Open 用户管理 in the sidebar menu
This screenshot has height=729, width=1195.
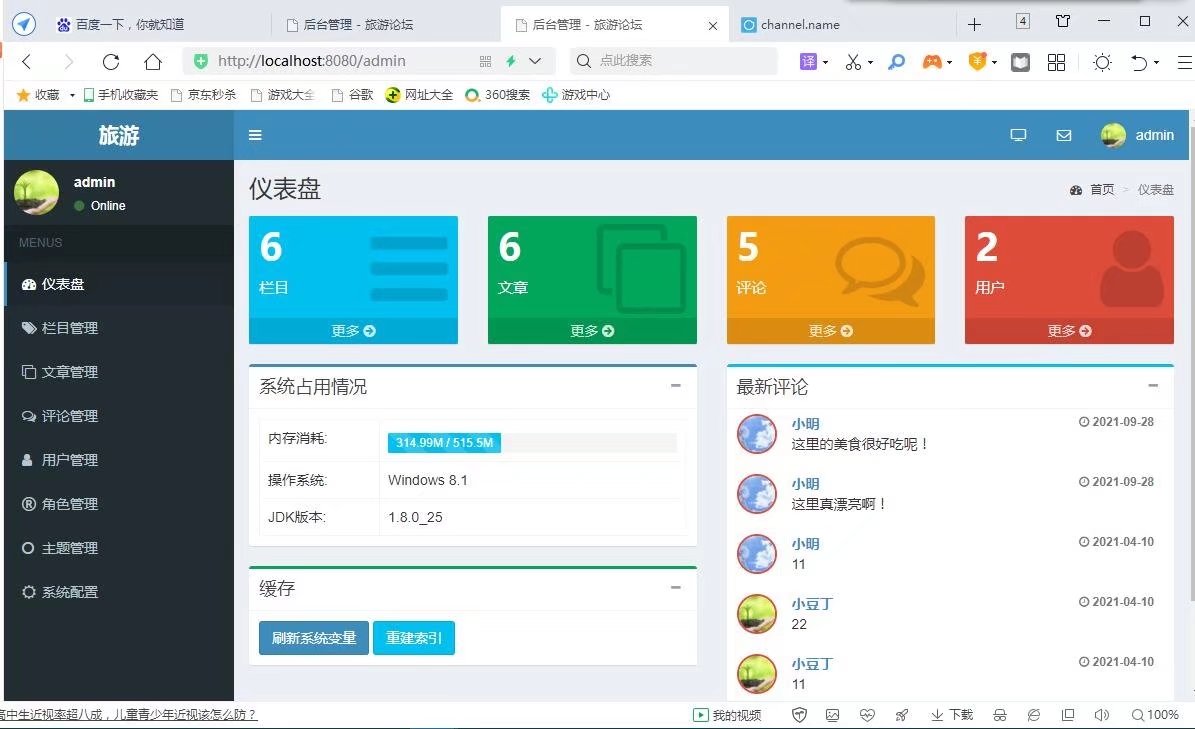(119, 460)
